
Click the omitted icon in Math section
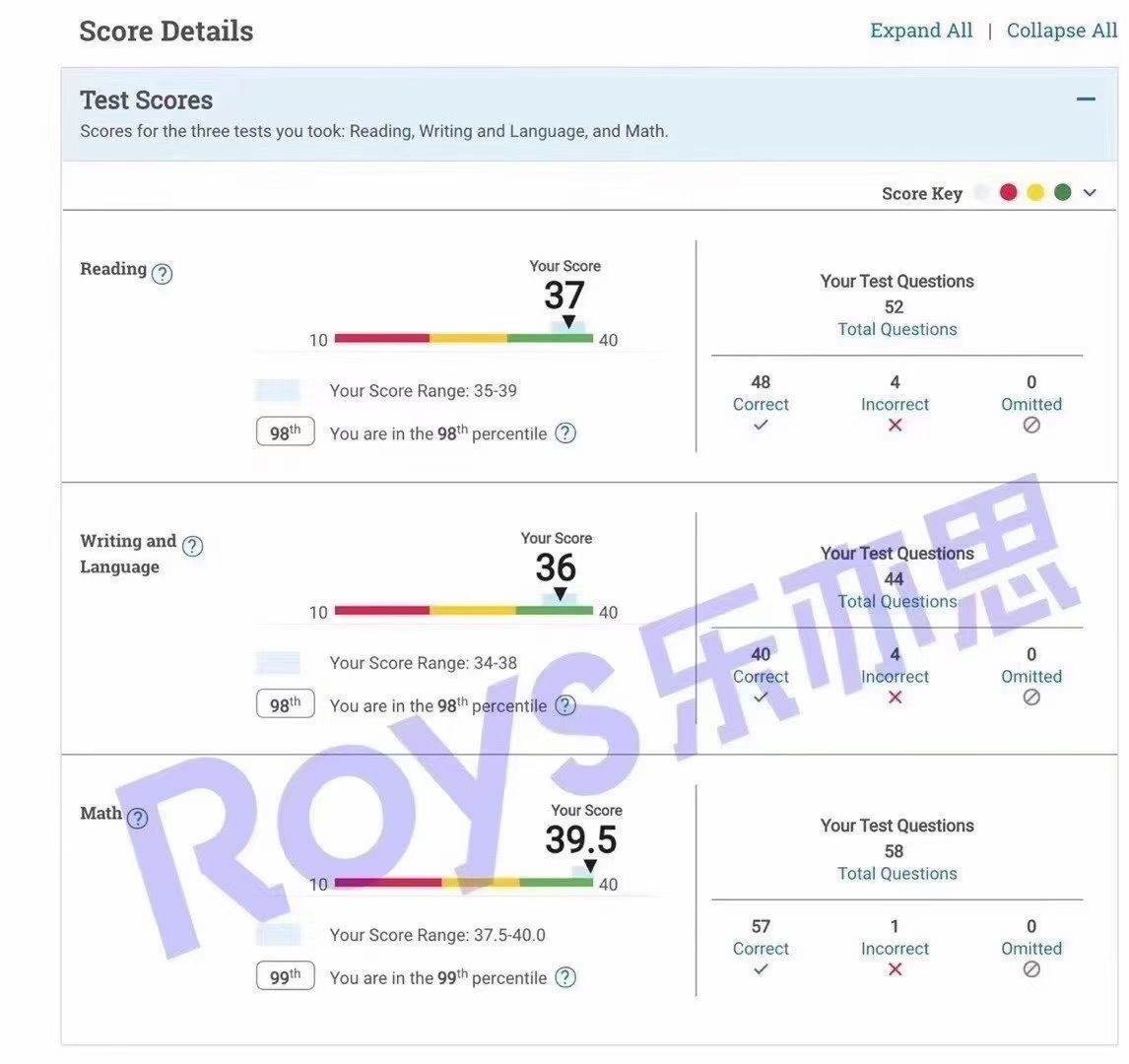[x=1031, y=969]
